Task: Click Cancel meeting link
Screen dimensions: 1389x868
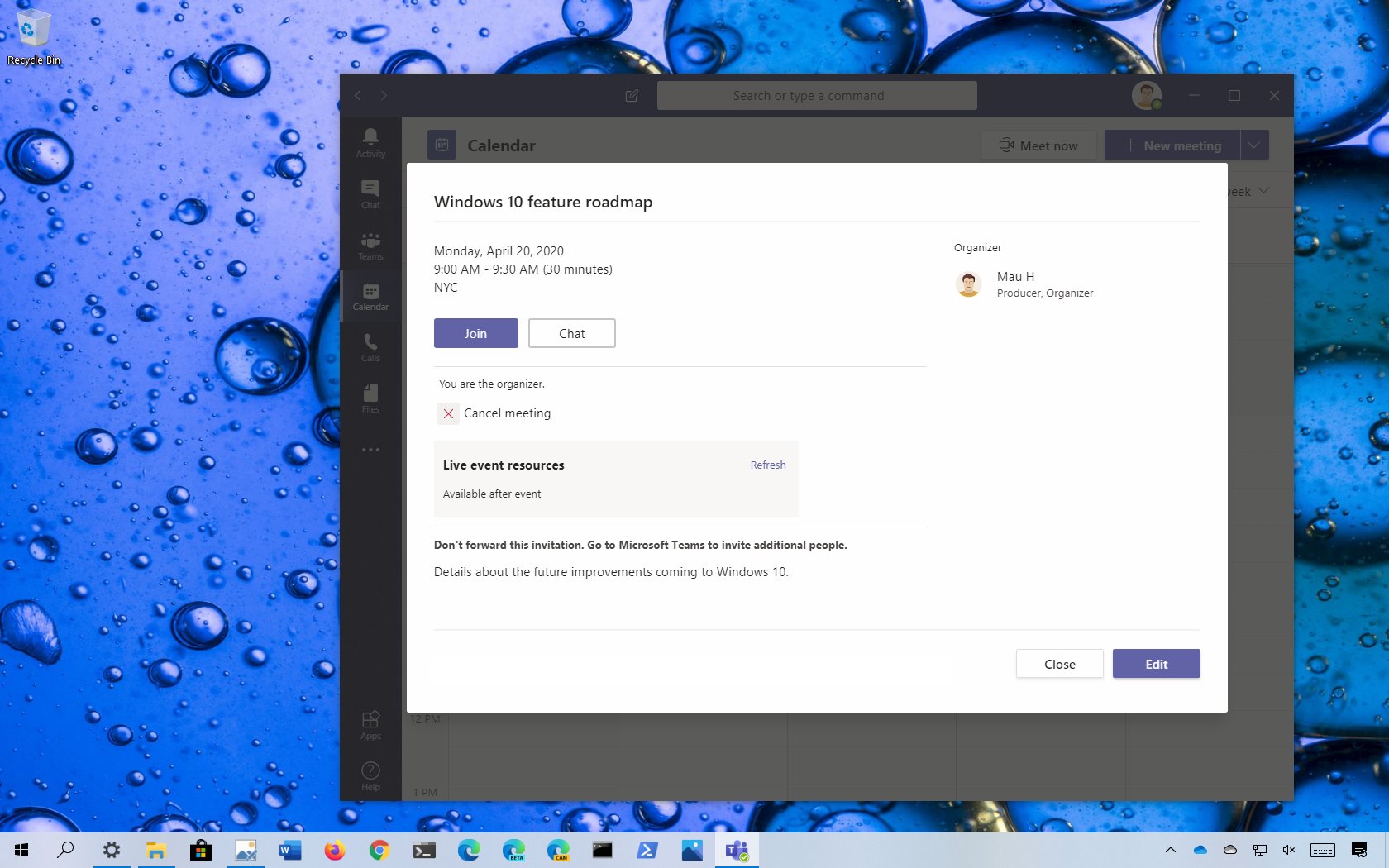Action: [507, 413]
